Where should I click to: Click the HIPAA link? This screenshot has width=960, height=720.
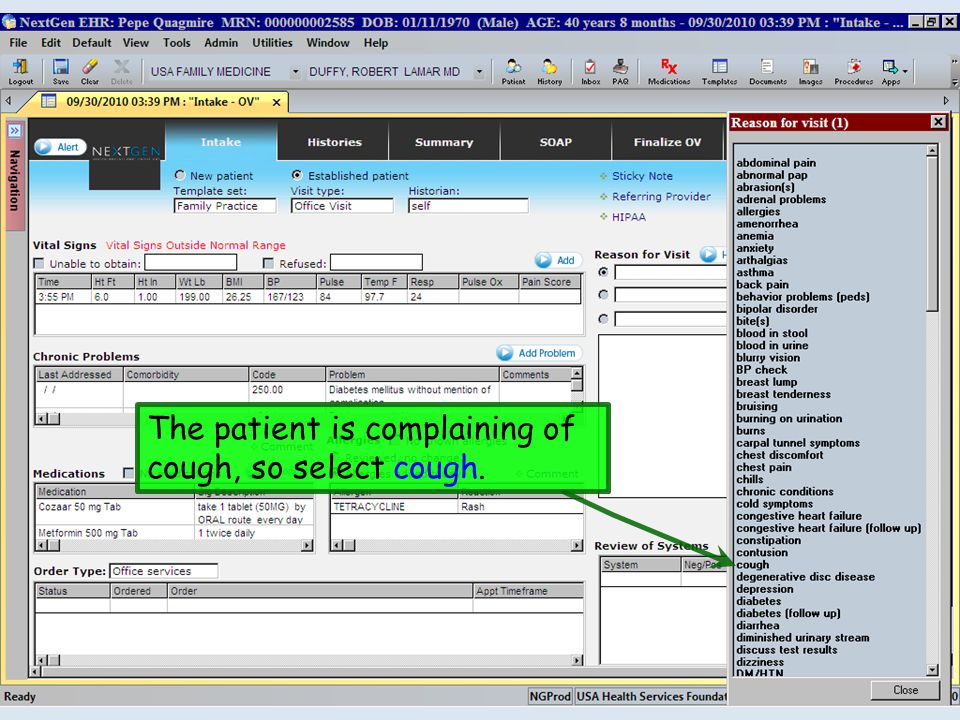tap(628, 217)
